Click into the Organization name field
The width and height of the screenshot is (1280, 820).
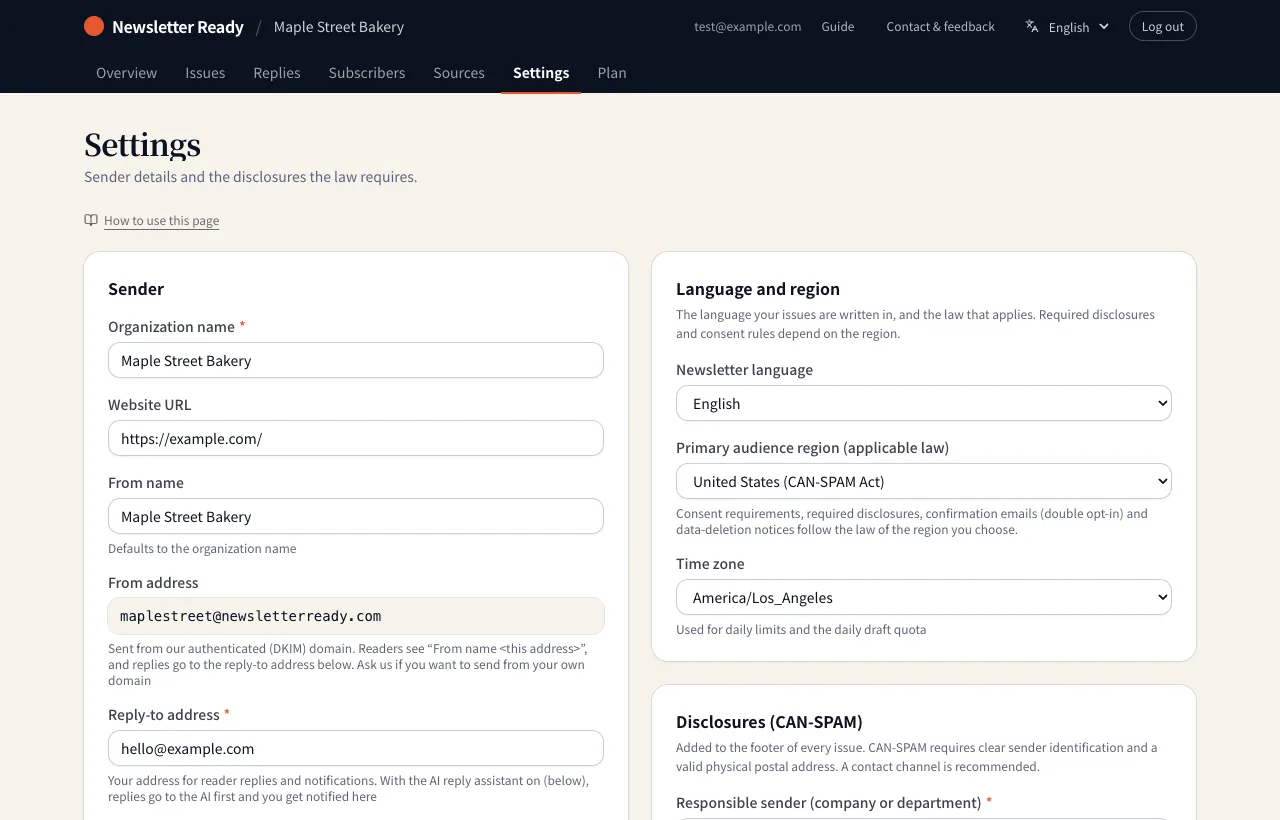point(356,360)
